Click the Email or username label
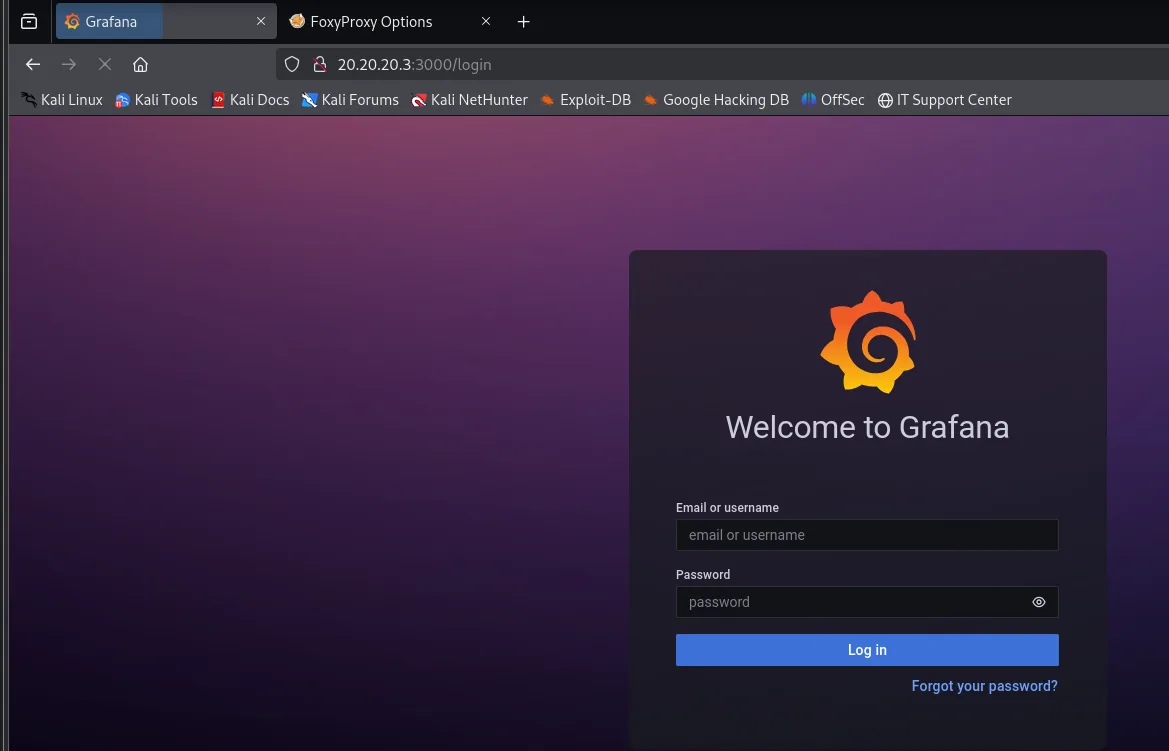Viewport: 1169px width, 751px height. pos(727,508)
